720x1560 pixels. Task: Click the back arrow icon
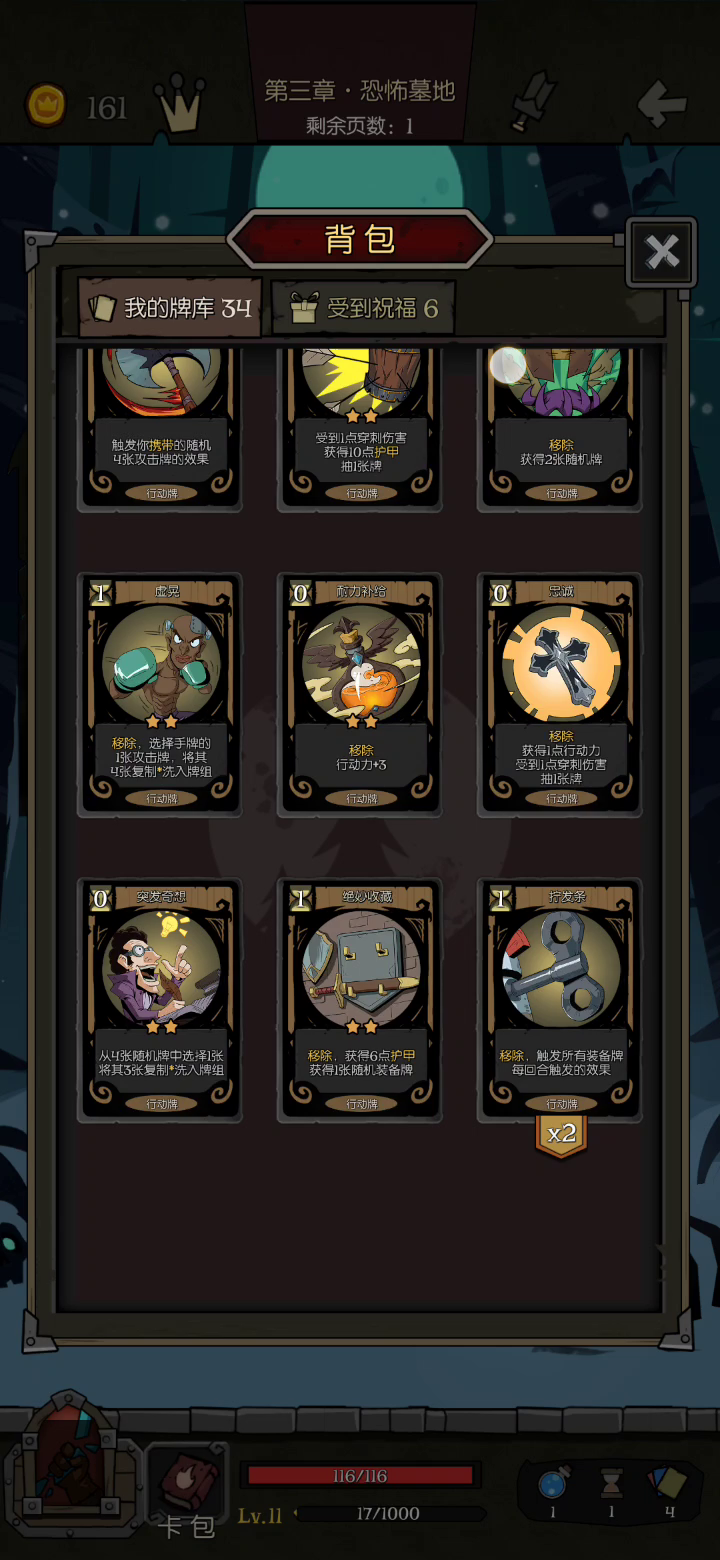point(662,102)
